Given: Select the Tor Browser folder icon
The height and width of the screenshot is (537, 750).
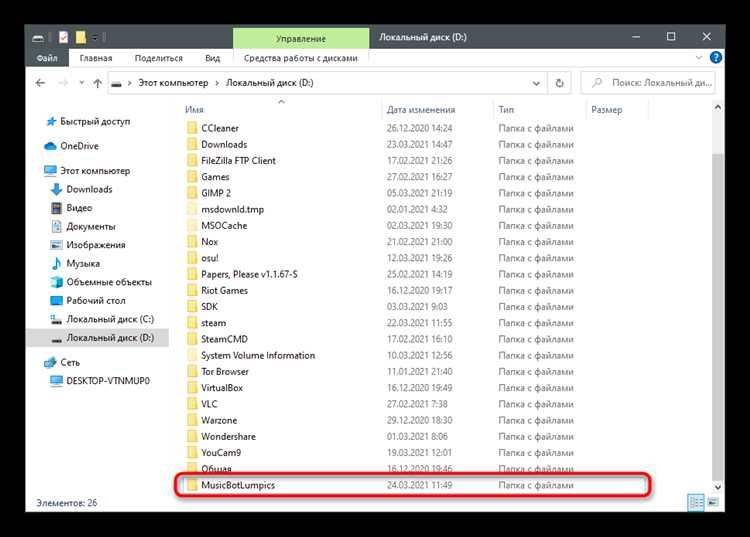Looking at the screenshot, I should pos(192,372).
